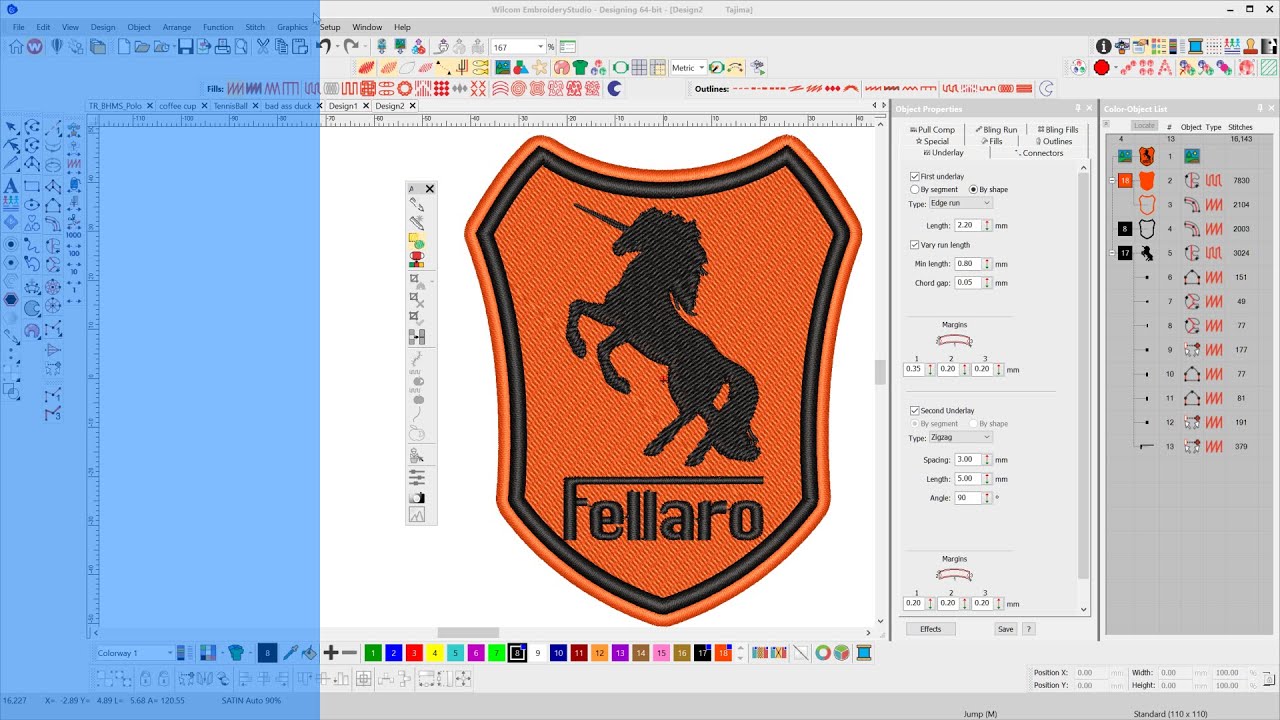The image size is (1280, 720).
Task: Open the Help menu
Action: (x=402, y=27)
